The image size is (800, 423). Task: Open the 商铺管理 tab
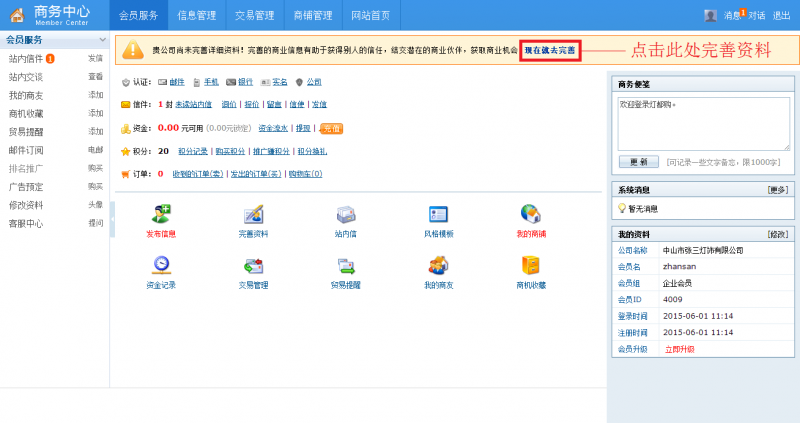[x=313, y=15]
